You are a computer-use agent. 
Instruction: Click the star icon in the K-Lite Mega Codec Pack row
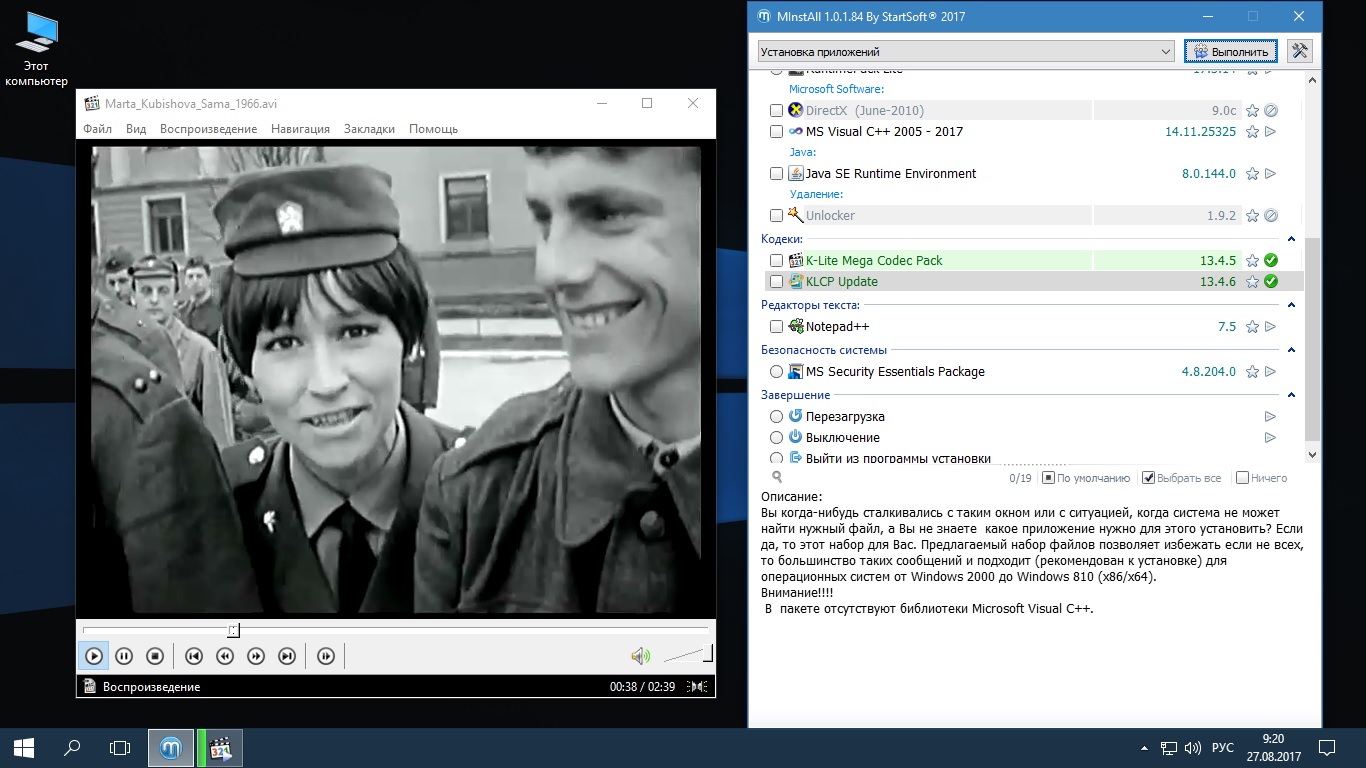tap(1252, 261)
